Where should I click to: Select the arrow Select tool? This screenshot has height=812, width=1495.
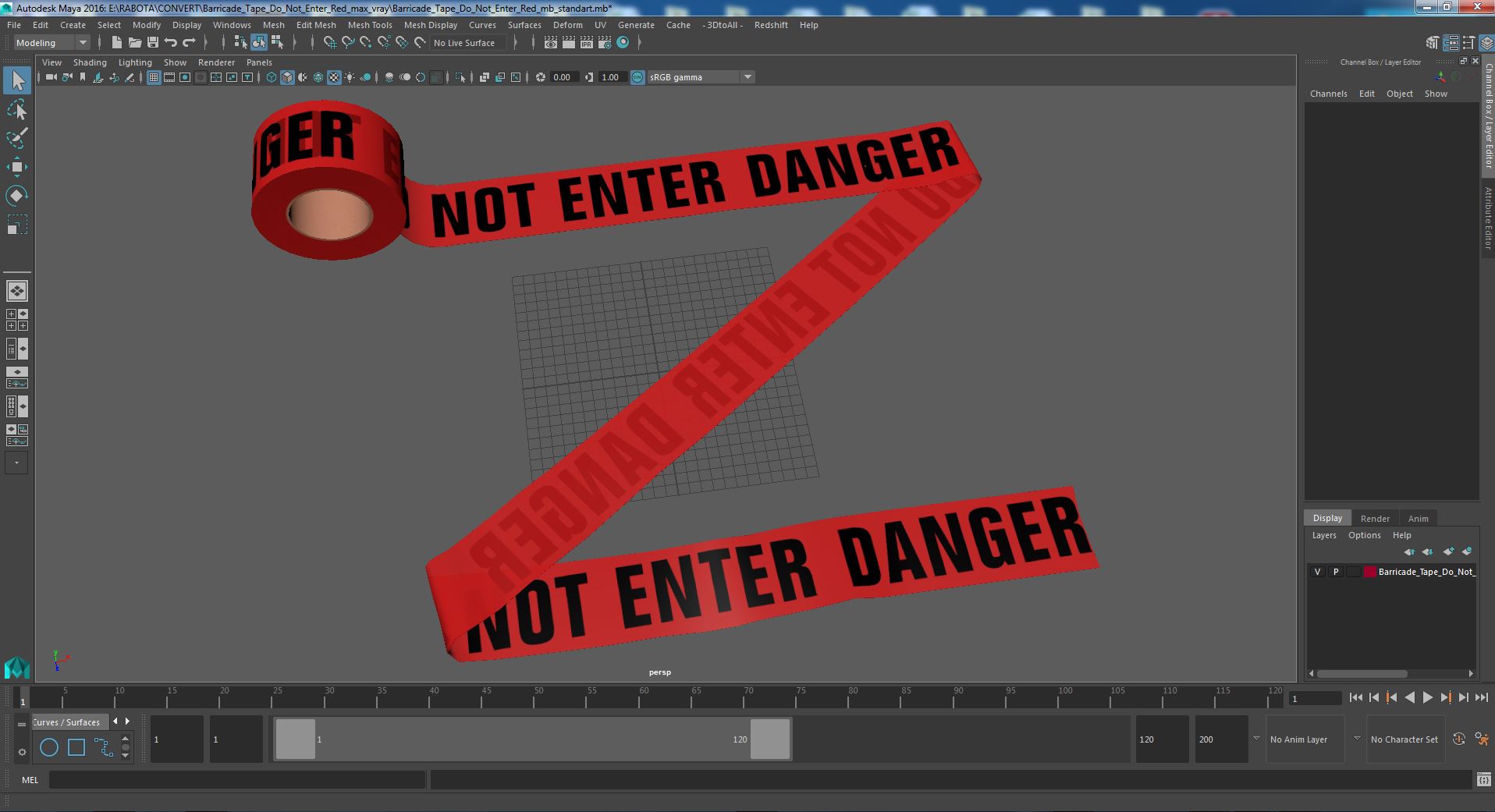pyautogui.click(x=17, y=80)
